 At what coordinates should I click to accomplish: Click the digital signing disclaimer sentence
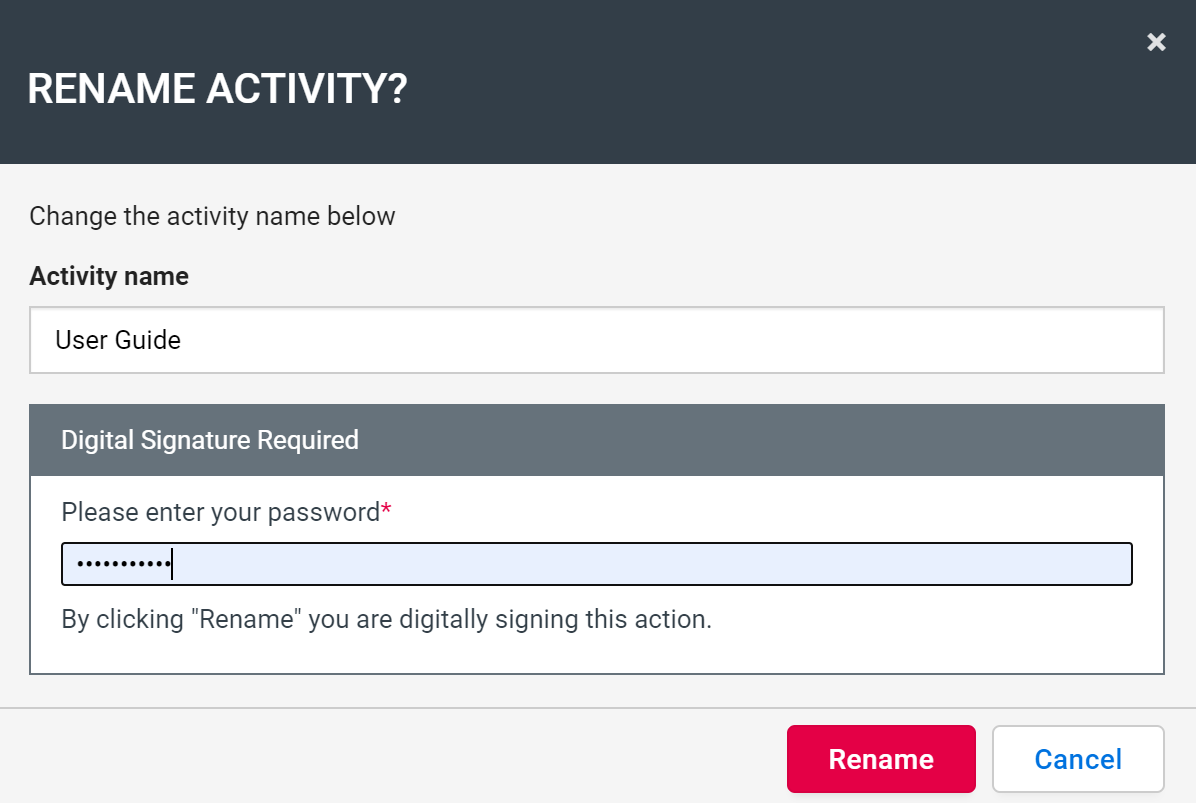click(386, 619)
